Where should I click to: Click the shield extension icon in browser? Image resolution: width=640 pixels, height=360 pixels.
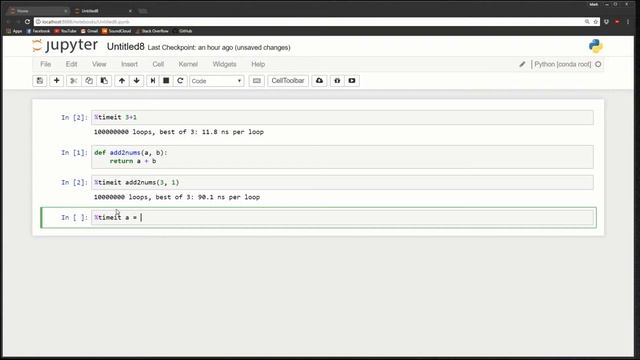pyautogui.click(x=607, y=22)
